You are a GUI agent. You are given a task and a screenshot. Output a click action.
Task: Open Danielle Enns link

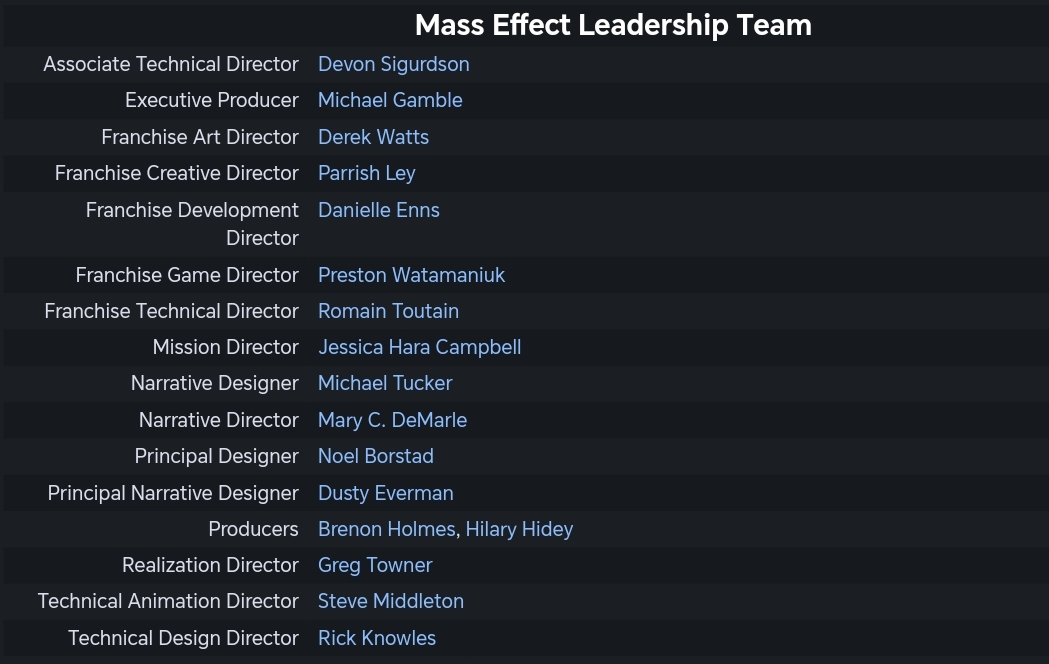[379, 210]
